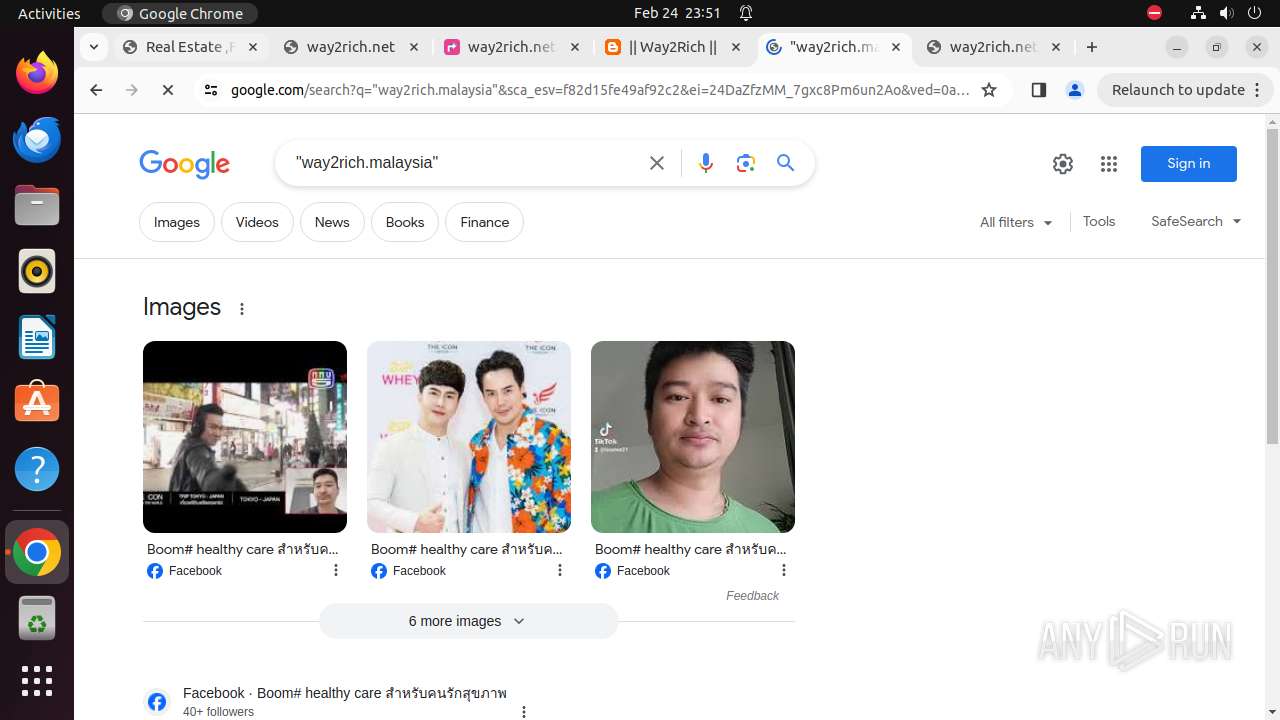Close the || Way2Rich || tab

pos(736,47)
